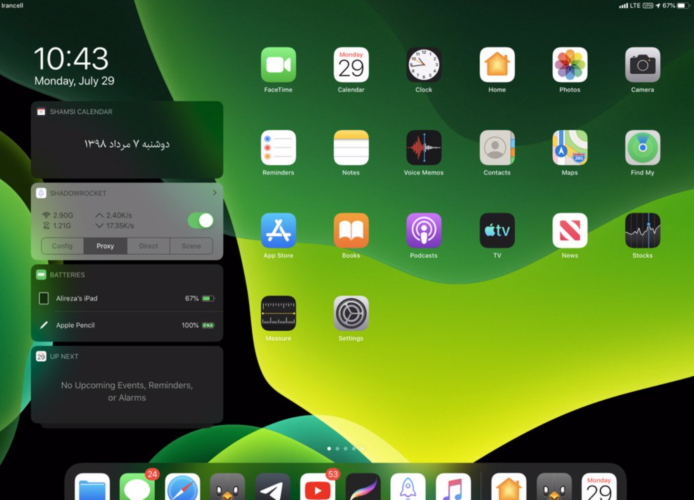Open YouTube with 53 badge in dock
The width and height of the screenshot is (694, 500).
coord(318,487)
